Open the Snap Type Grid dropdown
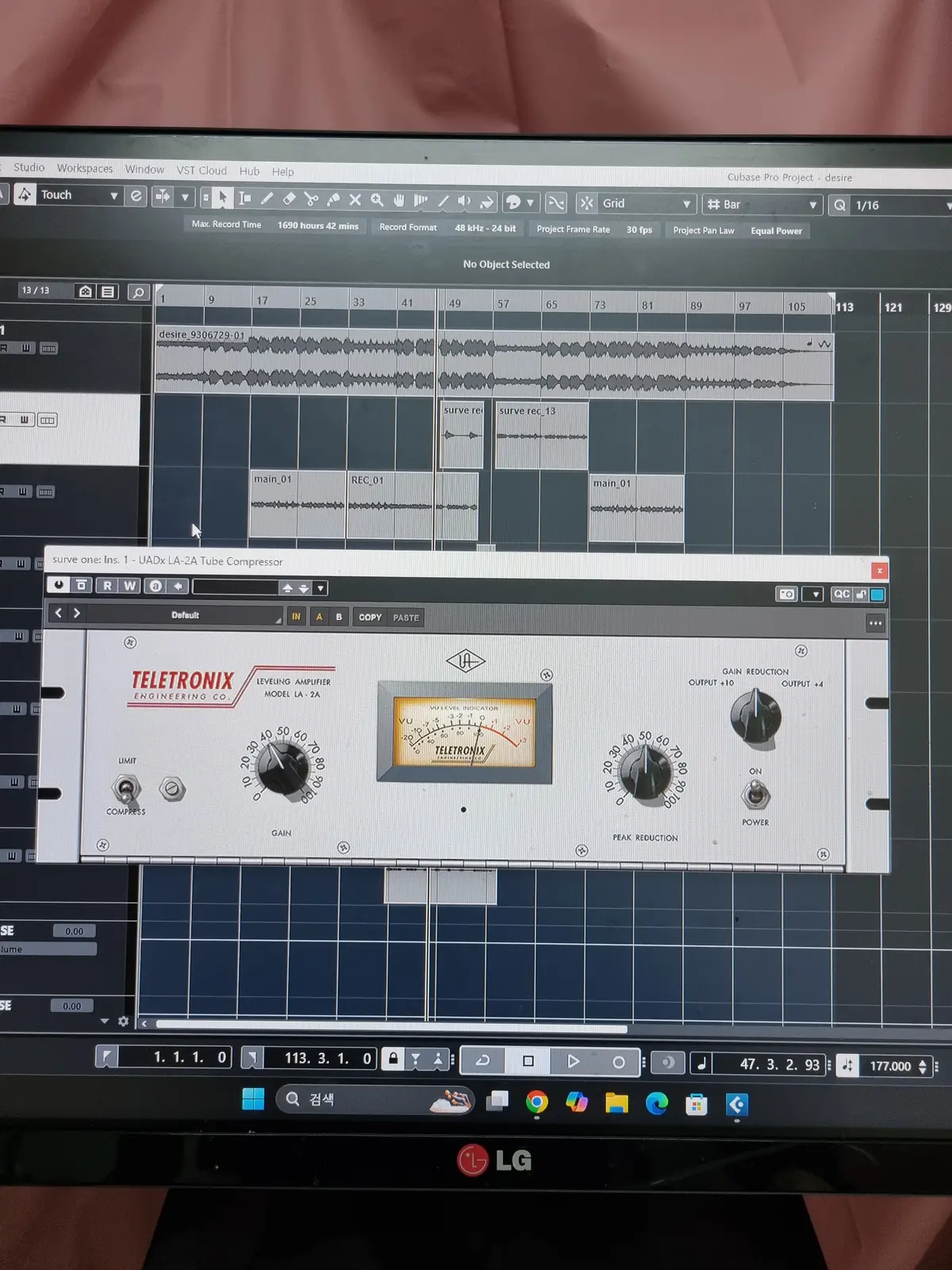Viewport: 952px width, 1270px height. (647, 204)
